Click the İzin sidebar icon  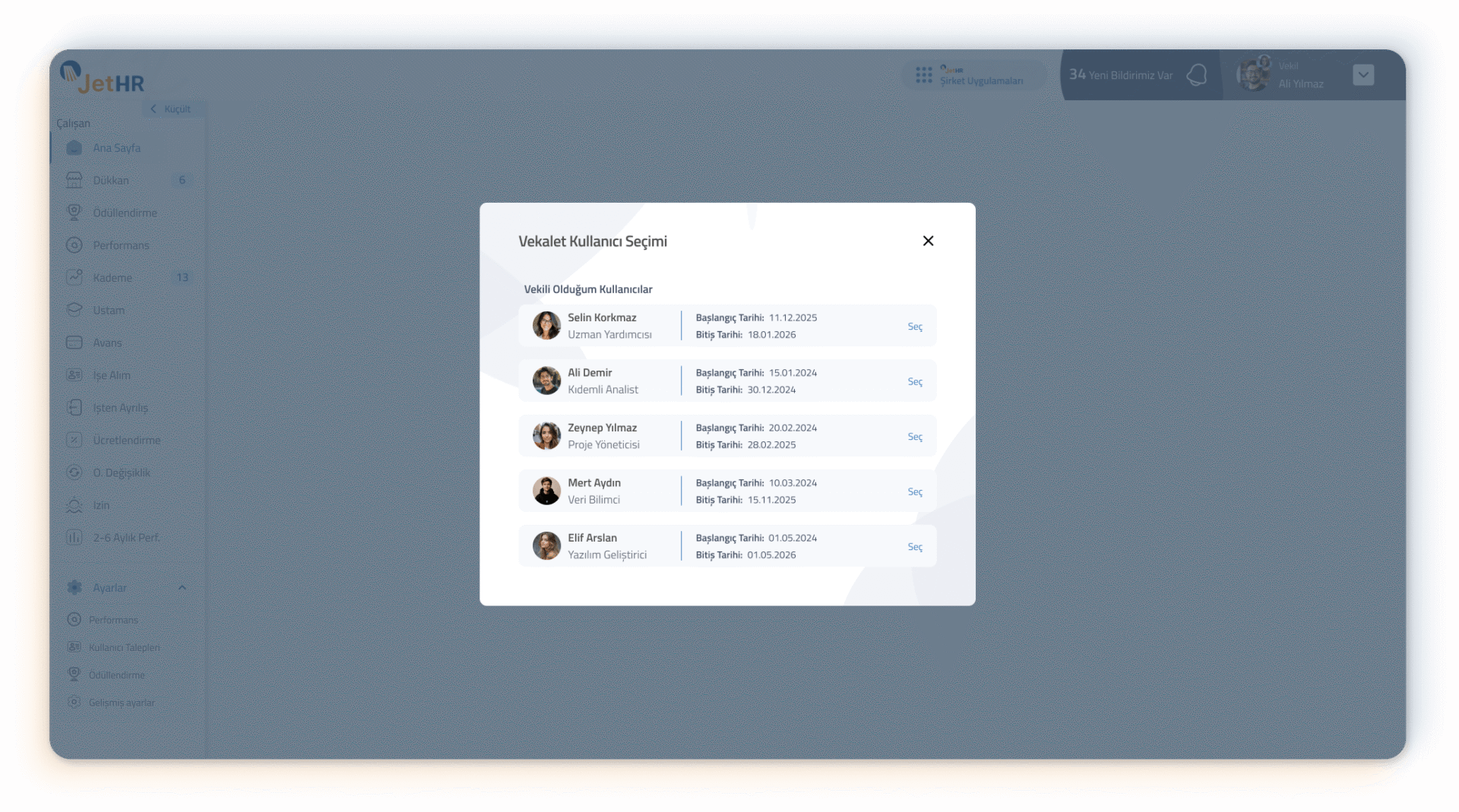74,505
